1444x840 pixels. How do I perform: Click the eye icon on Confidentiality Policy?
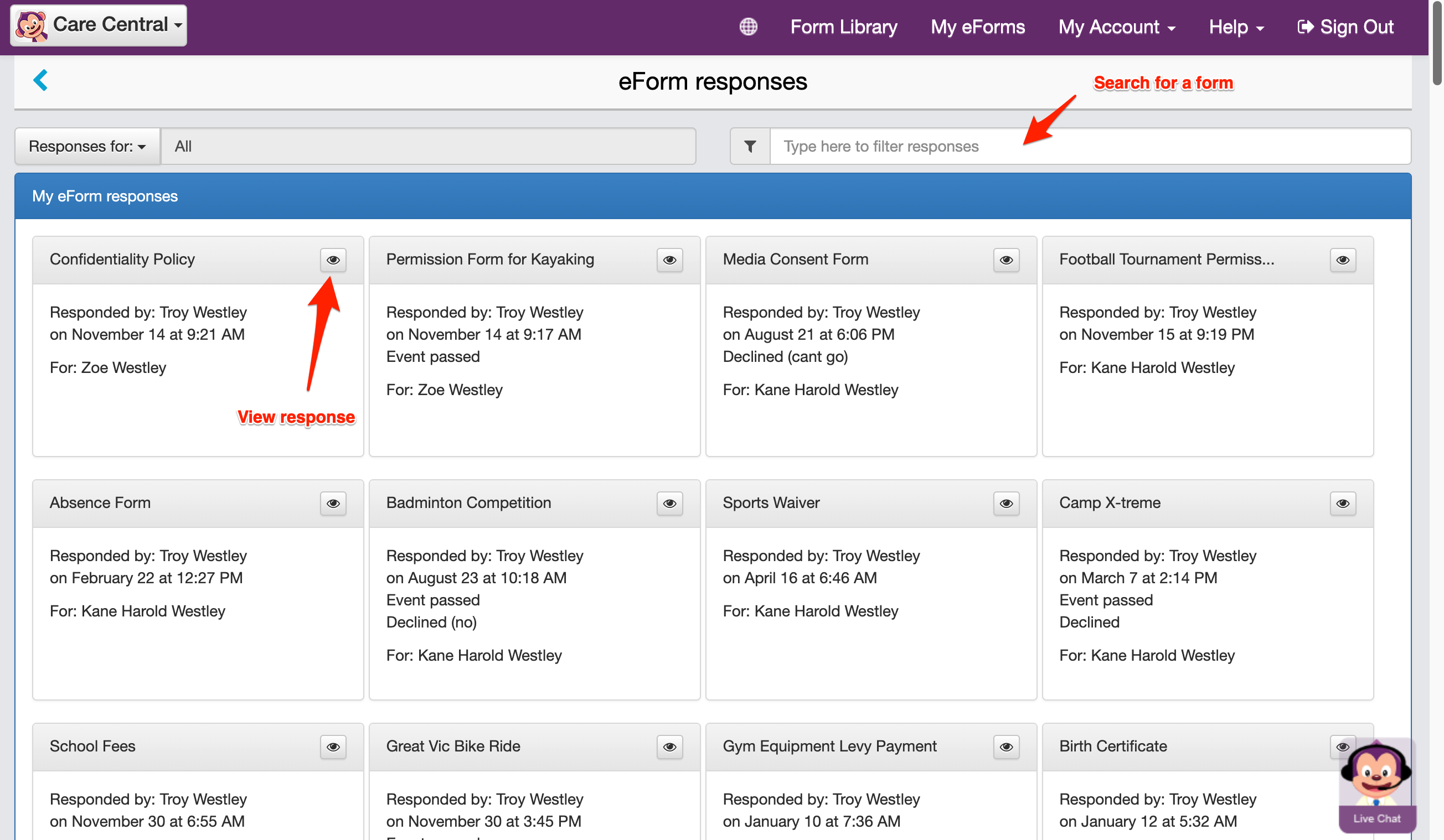(333, 260)
